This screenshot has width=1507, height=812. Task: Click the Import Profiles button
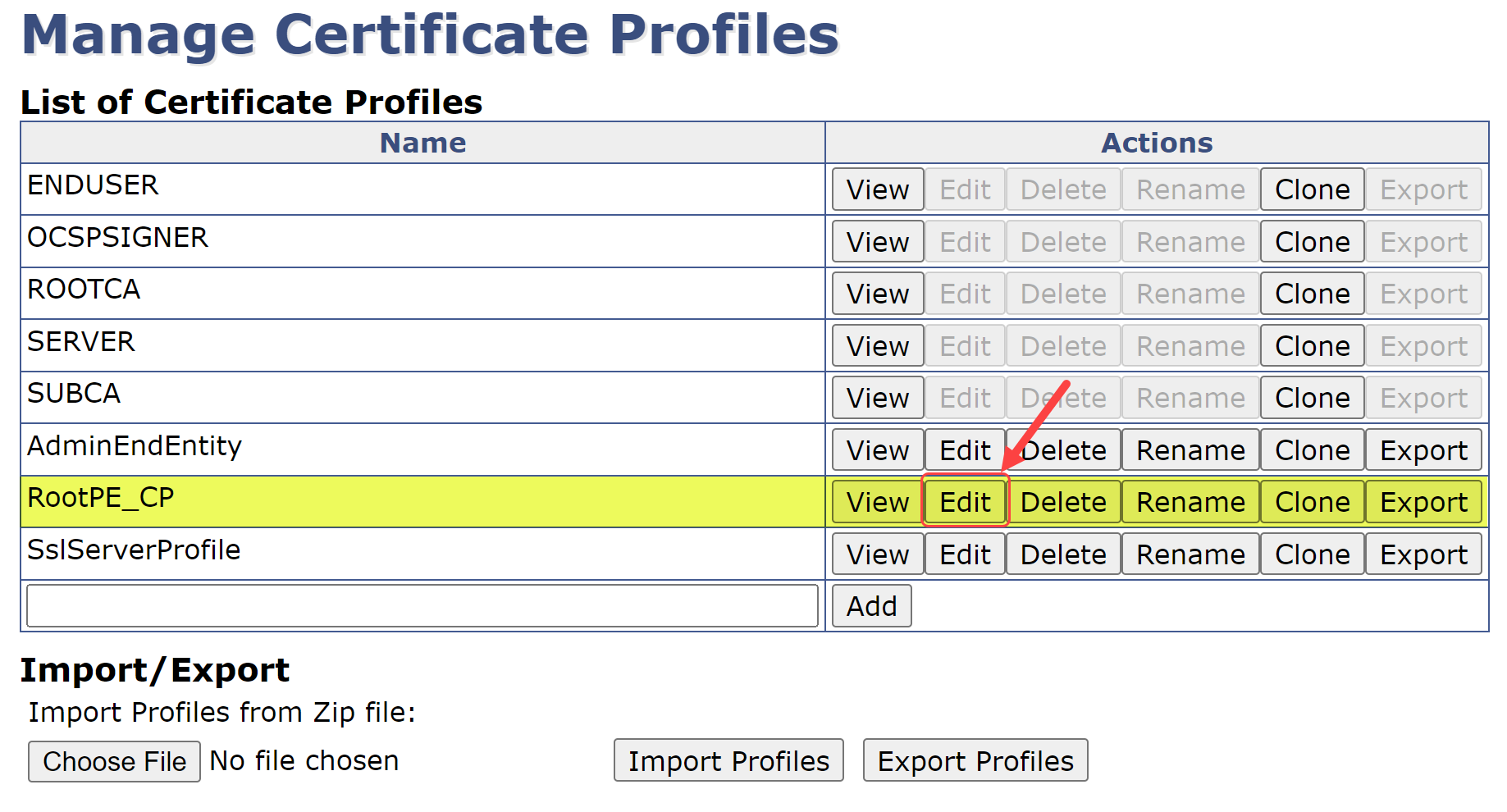point(728,761)
